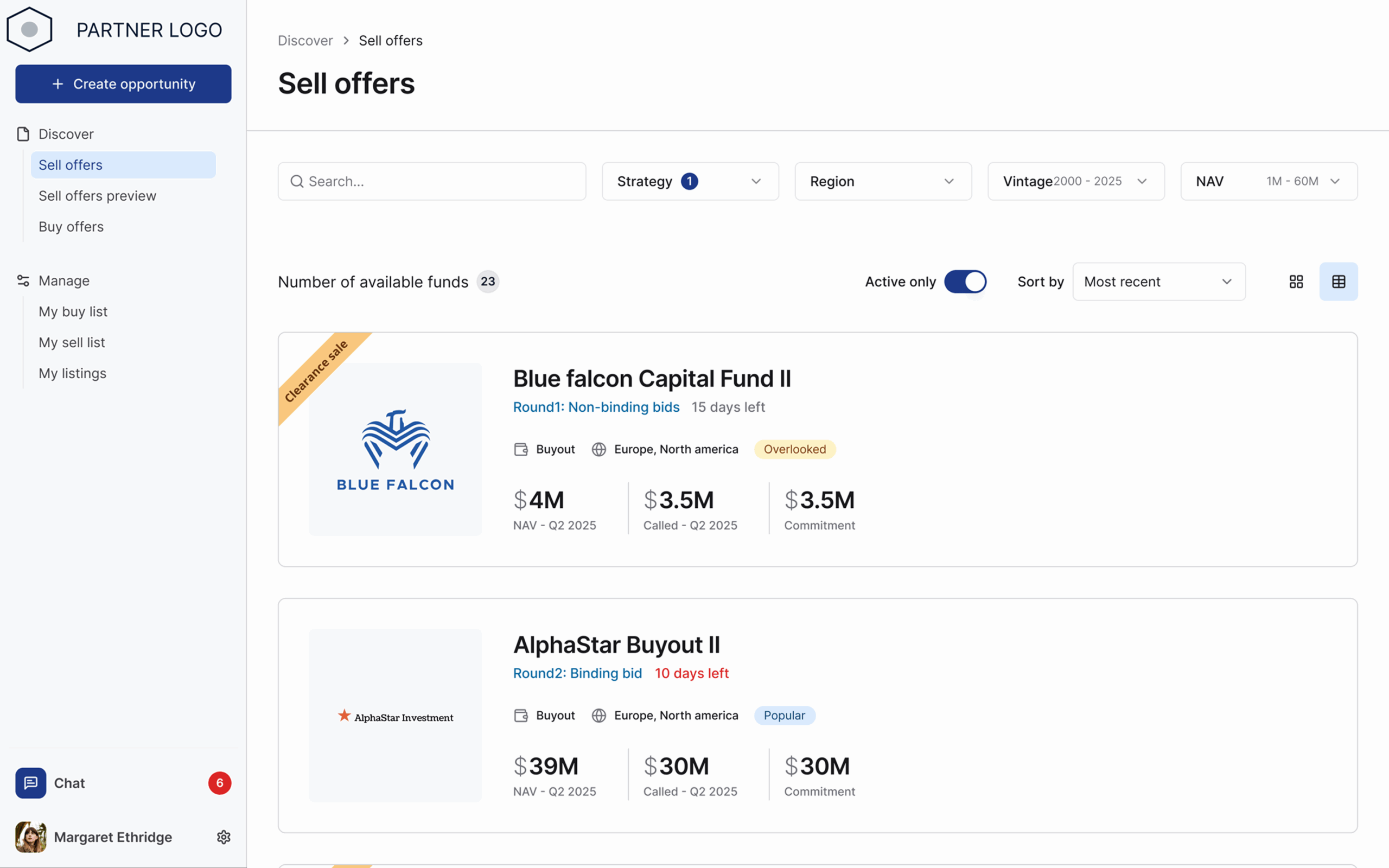
Task: Switch to grid view layout icon
Action: (1296, 282)
